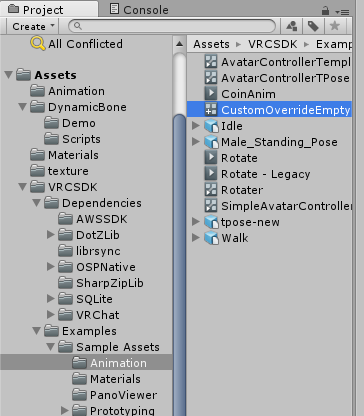Select the Materials folder under Assets
This screenshot has width=364, height=416.
(64, 155)
